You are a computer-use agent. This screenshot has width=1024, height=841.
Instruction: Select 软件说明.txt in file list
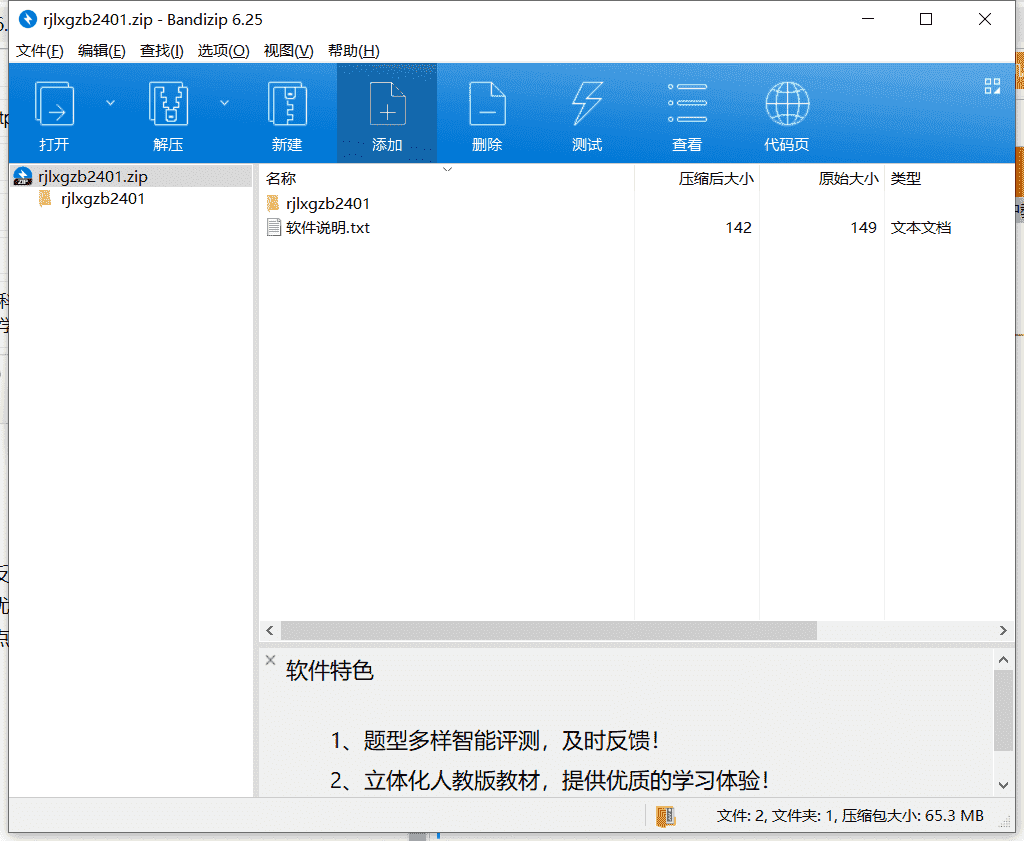point(328,227)
